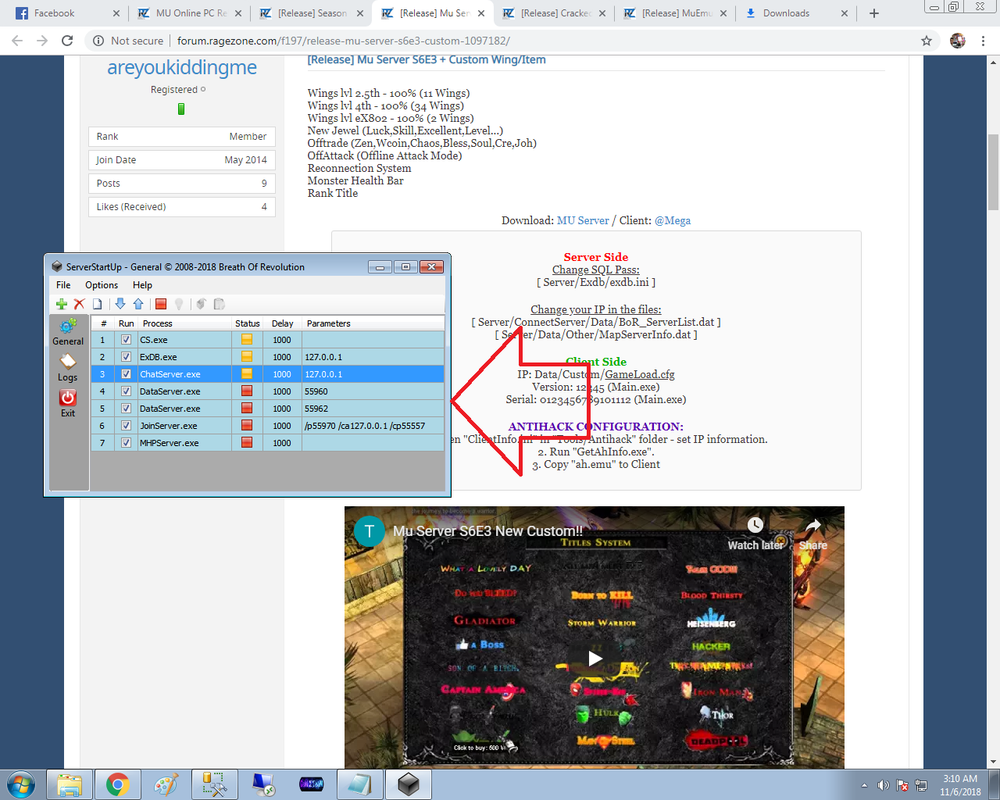1000x800 pixels.
Task: Switch to the Downloads tab
Action: [795, 13]
